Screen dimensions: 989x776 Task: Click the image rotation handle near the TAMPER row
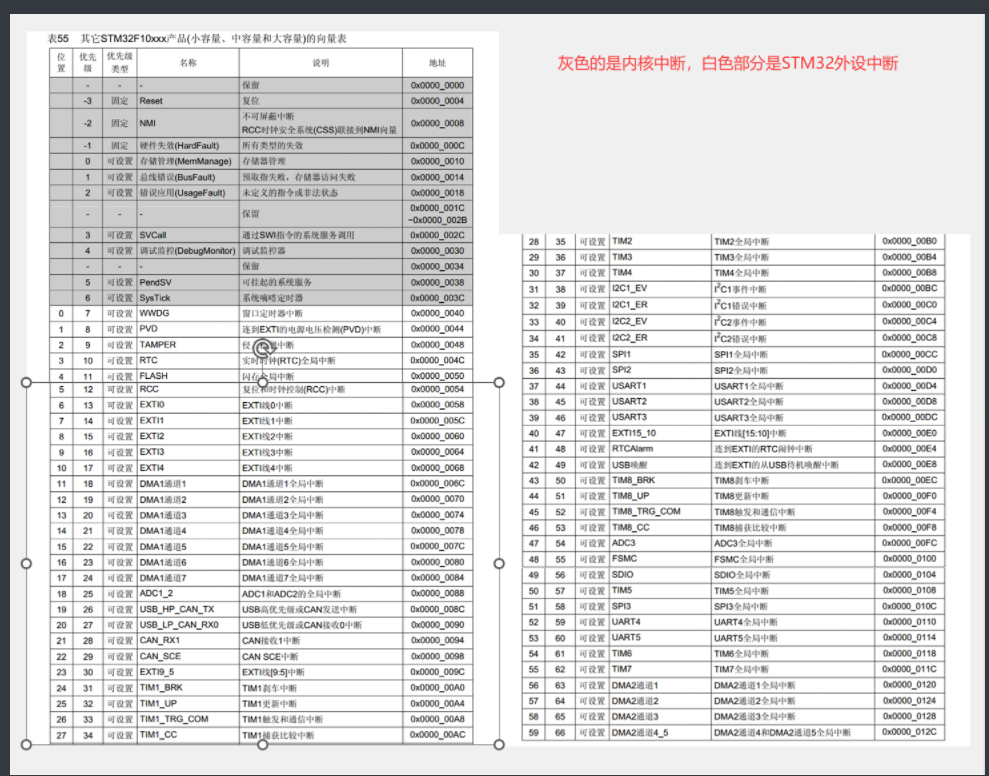pos(262,347)
